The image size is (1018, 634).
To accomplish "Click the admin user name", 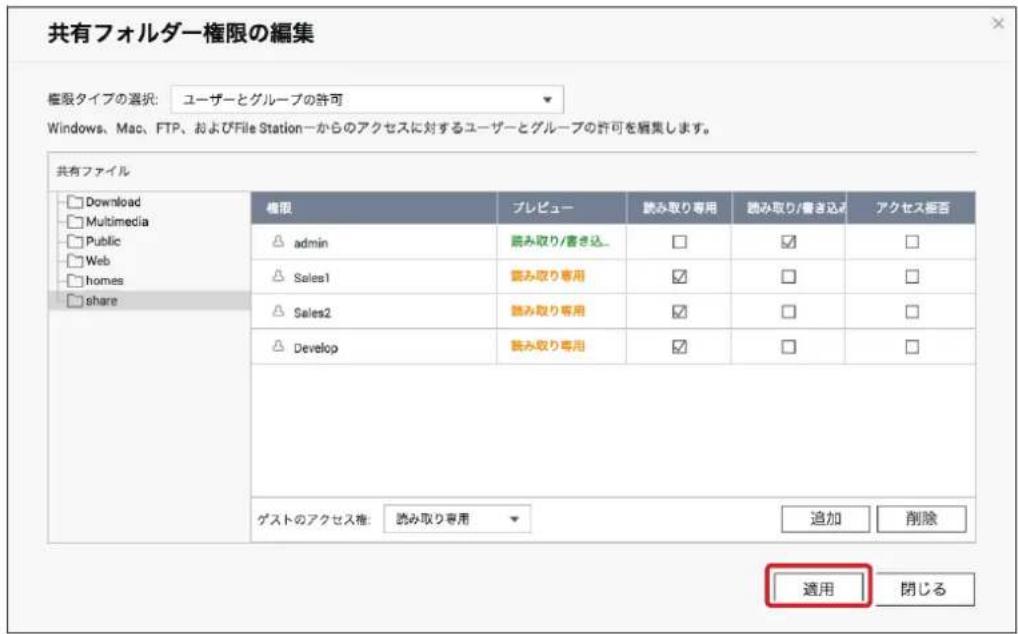I will [x=310, y=243].
